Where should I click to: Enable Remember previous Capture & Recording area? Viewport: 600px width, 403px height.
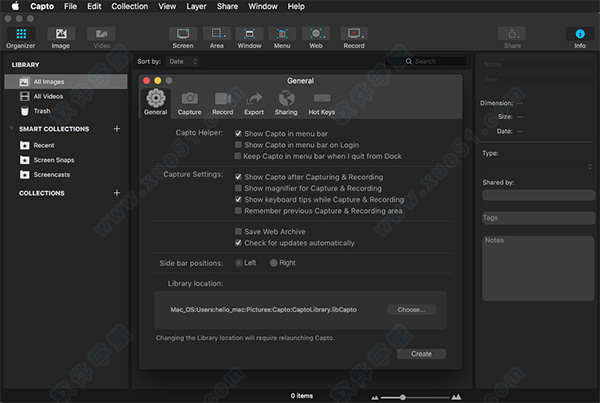click(x=238, y=211)
